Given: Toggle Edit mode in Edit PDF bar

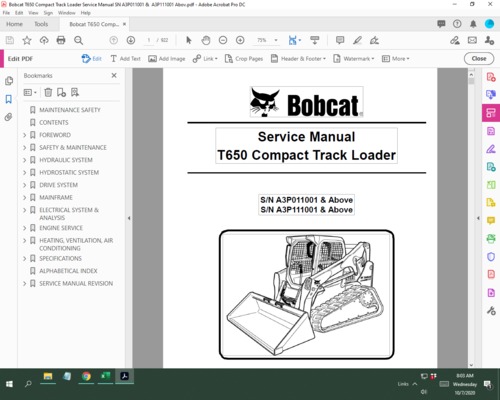Looking at the screenshot, I should pos(92,59).
